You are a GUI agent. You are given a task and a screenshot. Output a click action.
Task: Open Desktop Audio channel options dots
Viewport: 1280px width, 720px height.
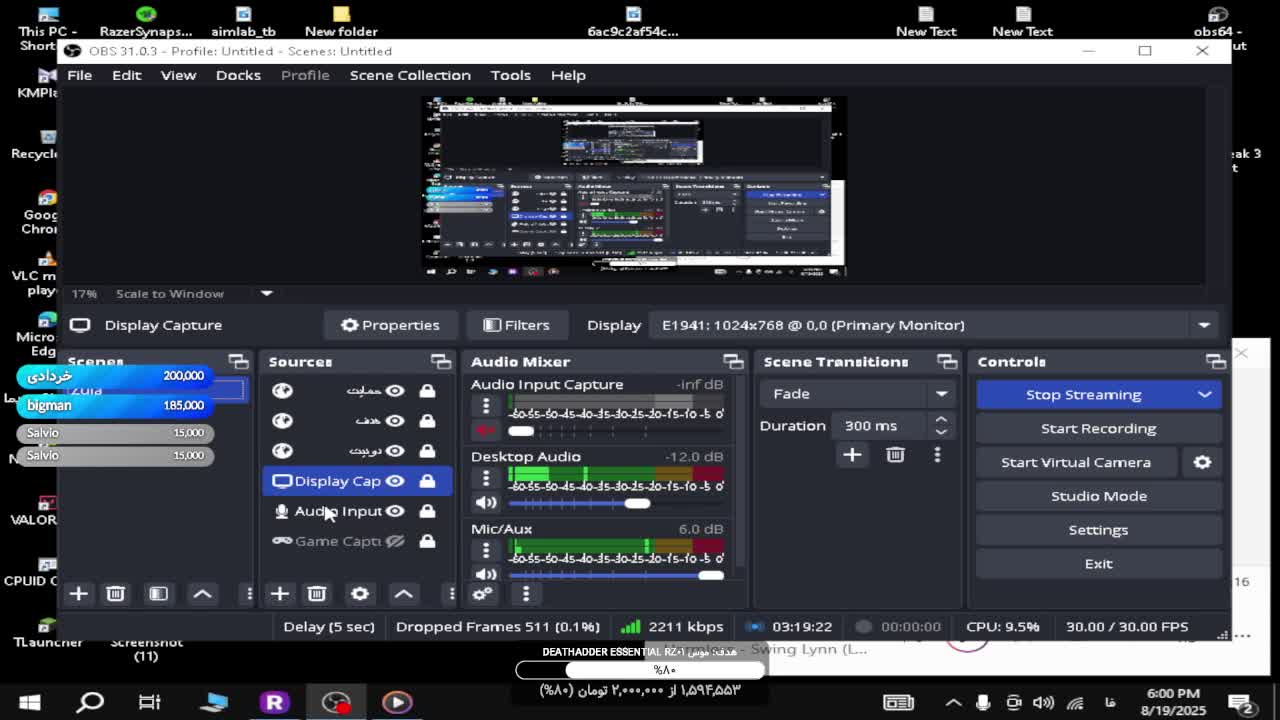486,477
